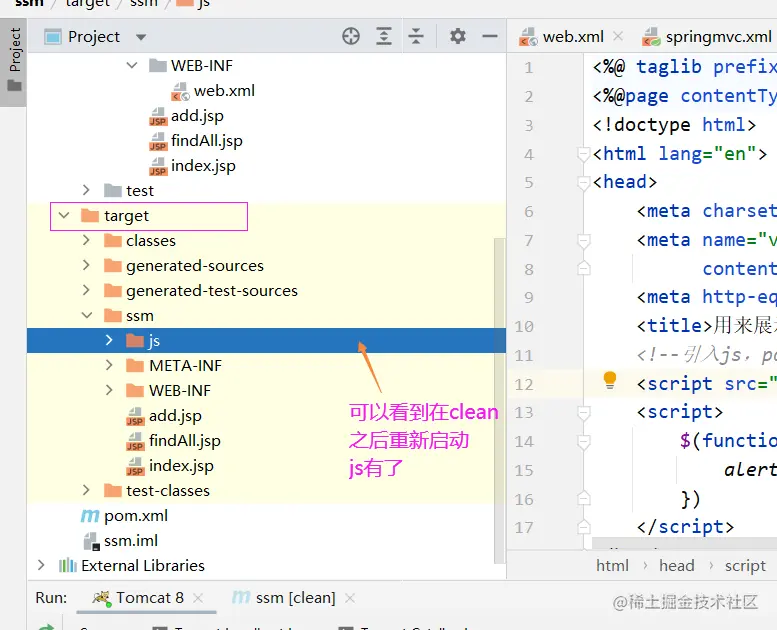The image size is (777, 630).
Task: Switch to the web.xml editor tab
Action: click(x=573, y=37)
